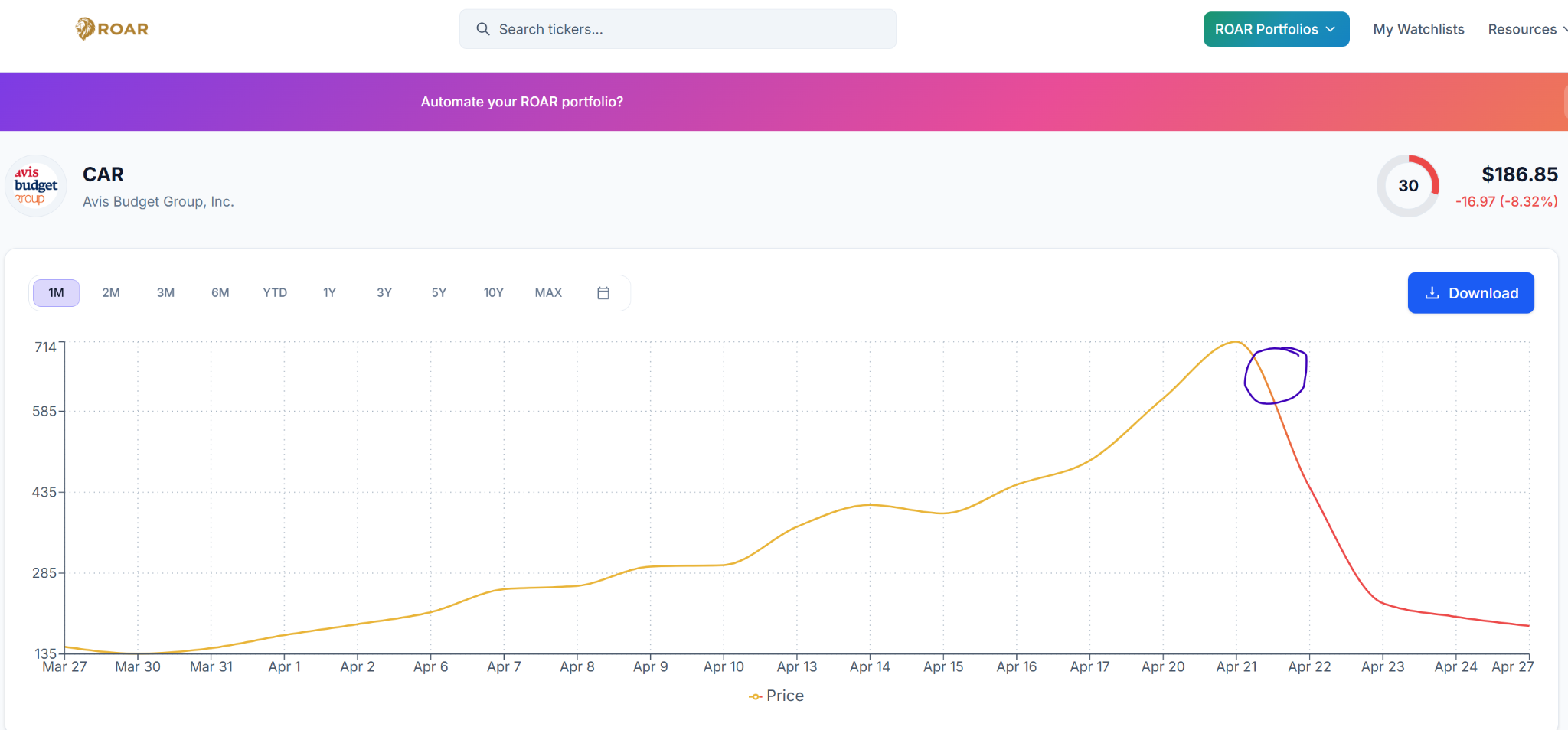This screenshot has height=730, width=1568.
Task: Select the 6M range tab
Action: (x=220, y=293)
